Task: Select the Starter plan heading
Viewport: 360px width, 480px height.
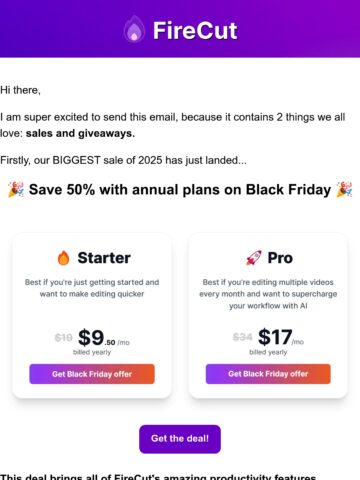Action: point(104,258)
